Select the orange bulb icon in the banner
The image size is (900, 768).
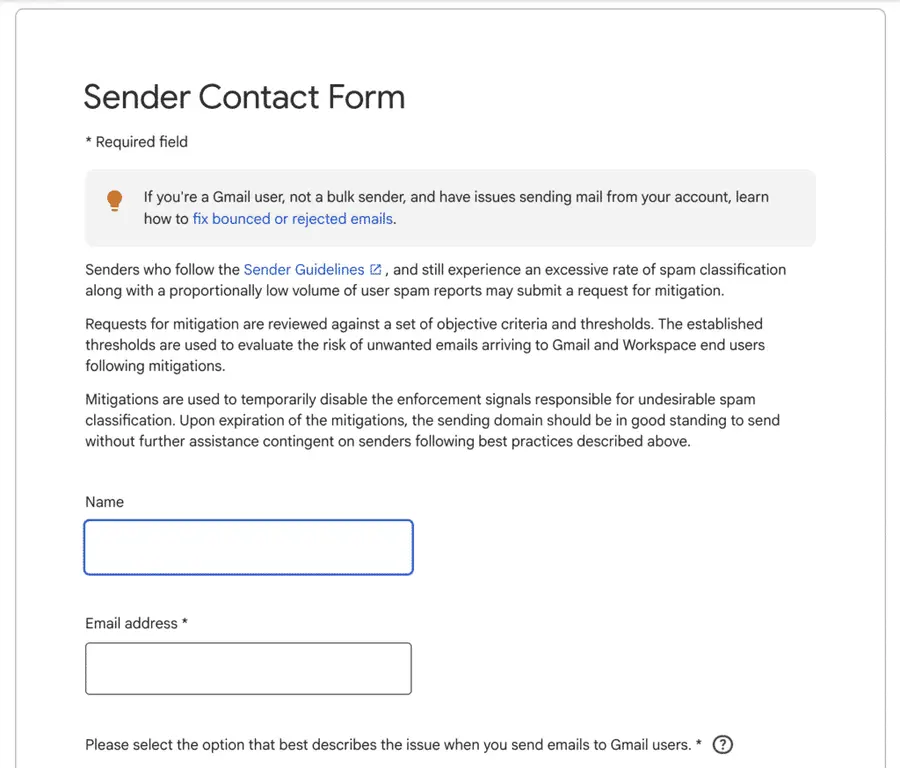coord(114,200)
